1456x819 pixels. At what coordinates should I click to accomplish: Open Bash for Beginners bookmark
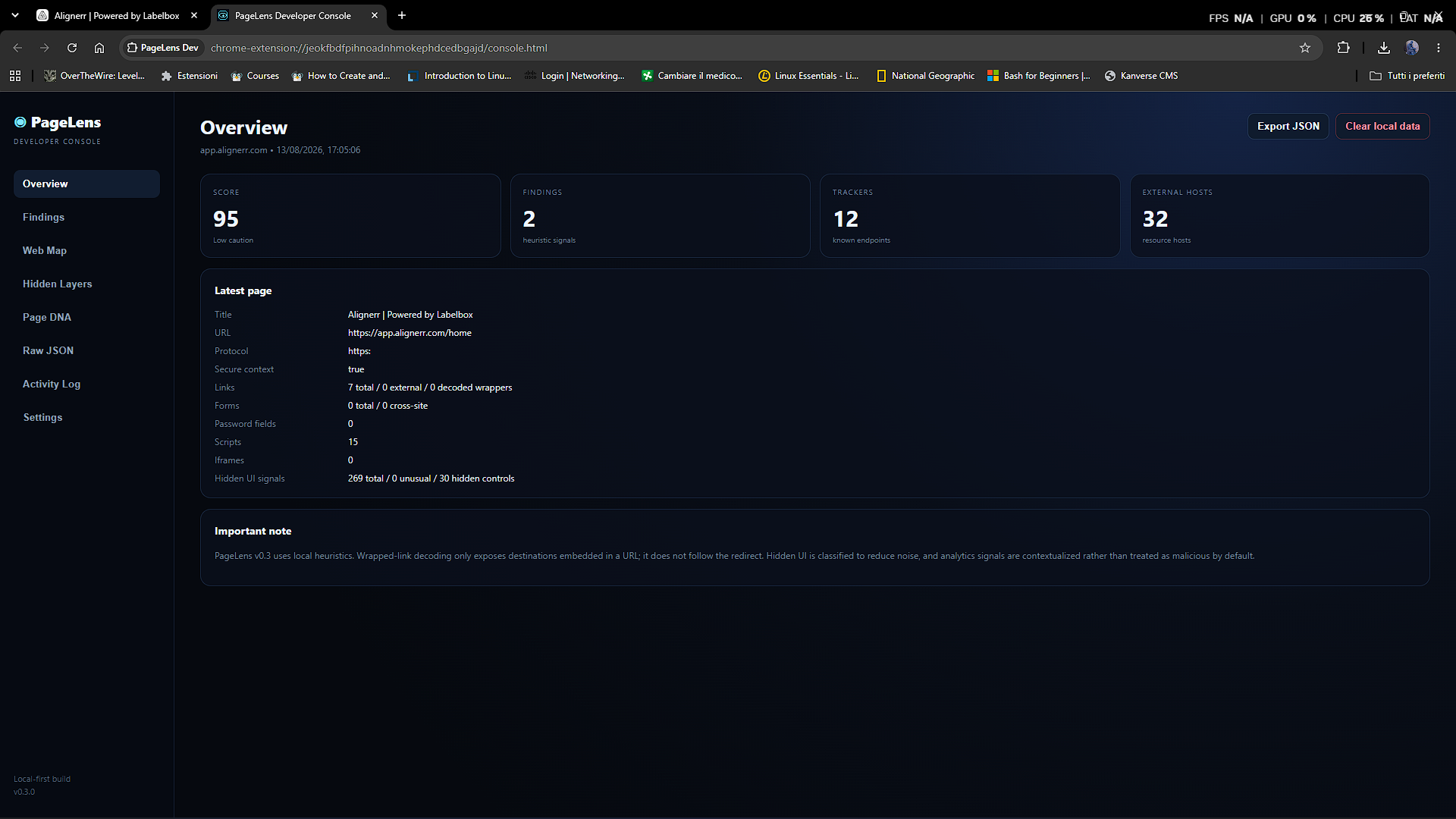(x=1038, y=76)
